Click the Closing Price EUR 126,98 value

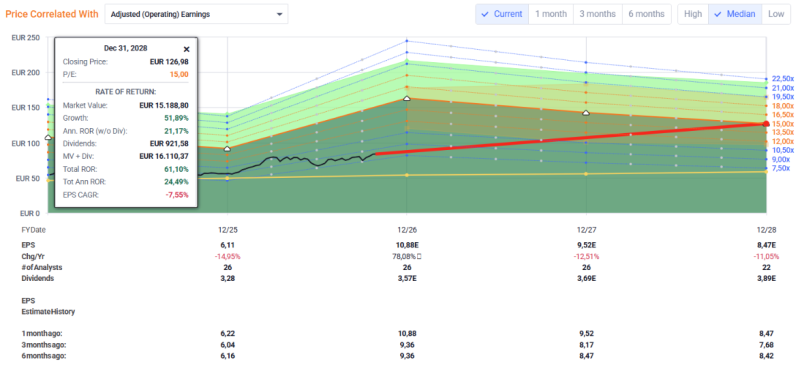tap(168, 62)
